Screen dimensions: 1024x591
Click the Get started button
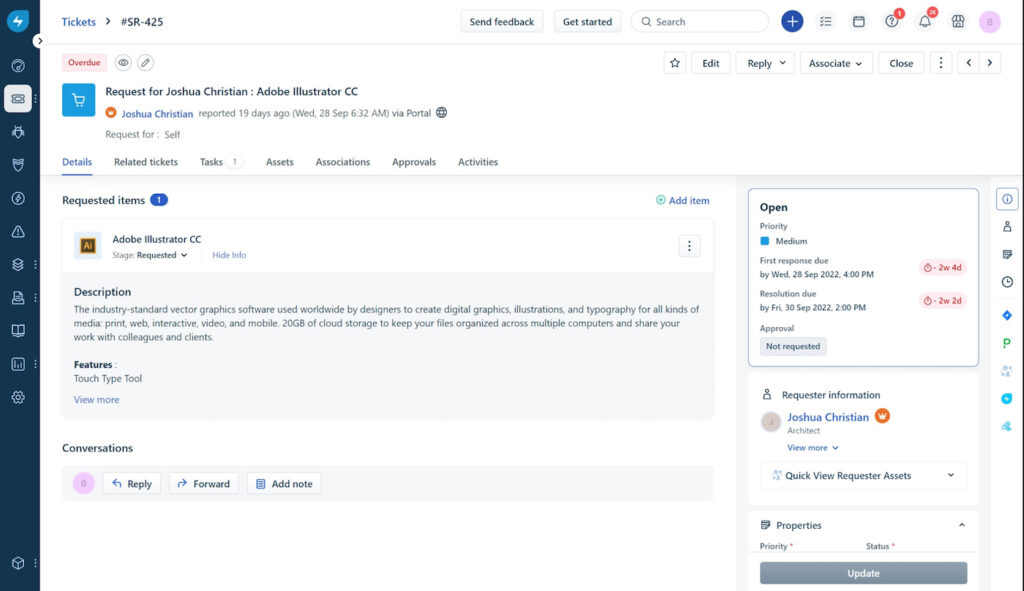587,22
